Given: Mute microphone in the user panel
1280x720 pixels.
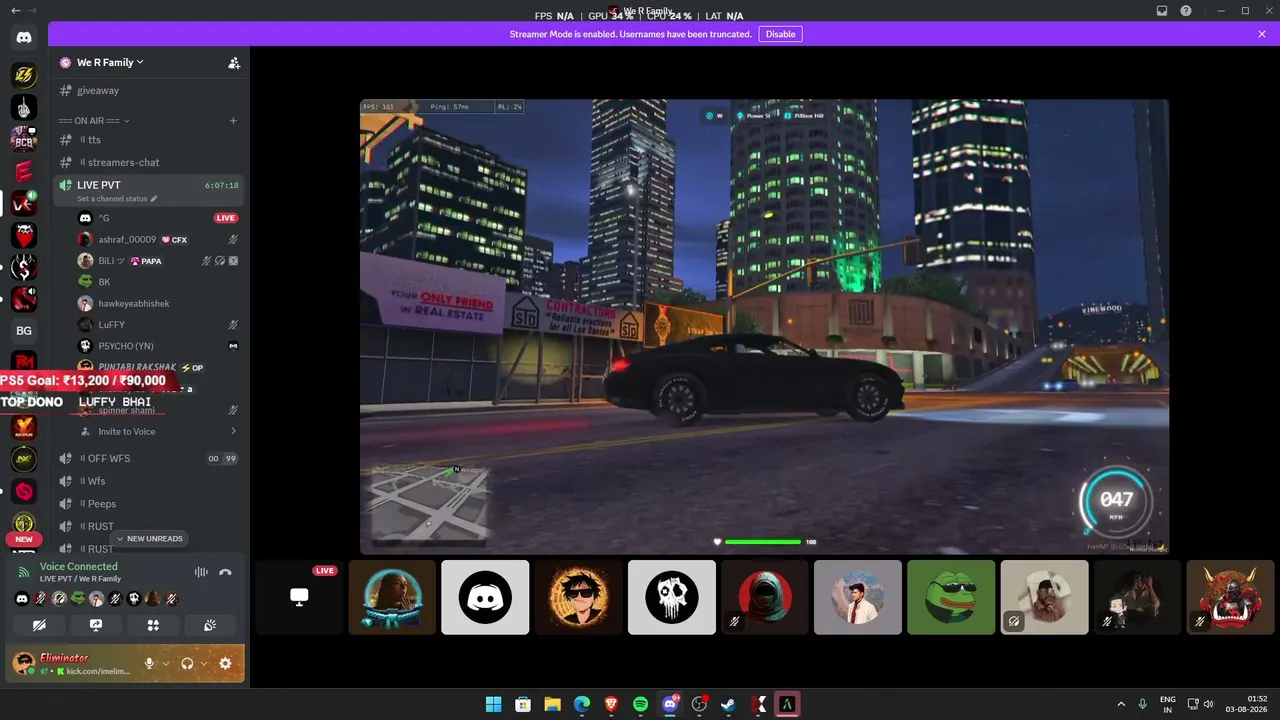Looking at the screenshot, I should pos(149,663).
